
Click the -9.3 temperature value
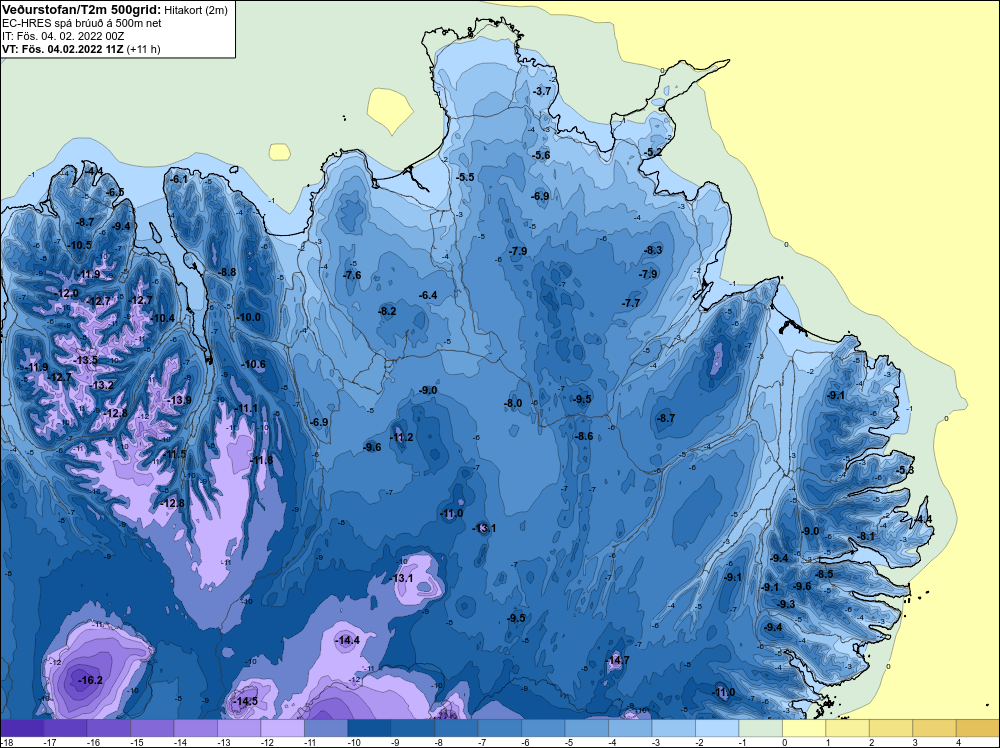pos(786,604)
